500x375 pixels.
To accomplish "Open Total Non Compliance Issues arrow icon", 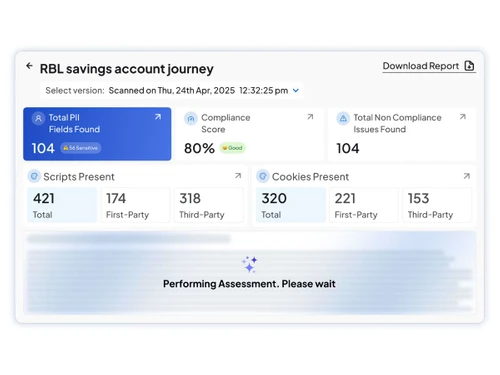I will [x=463, y=117].
